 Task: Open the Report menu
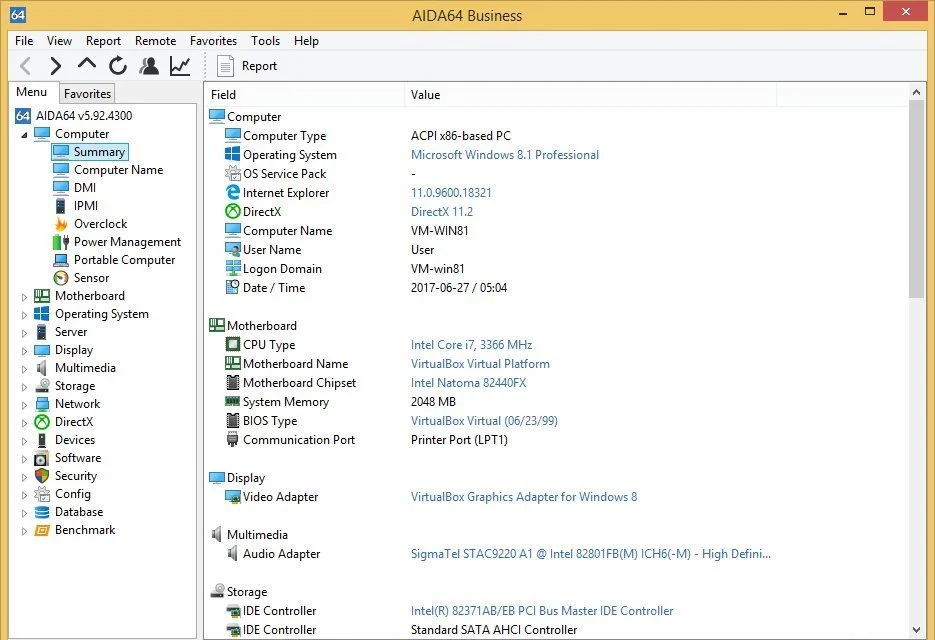point(103,41)
